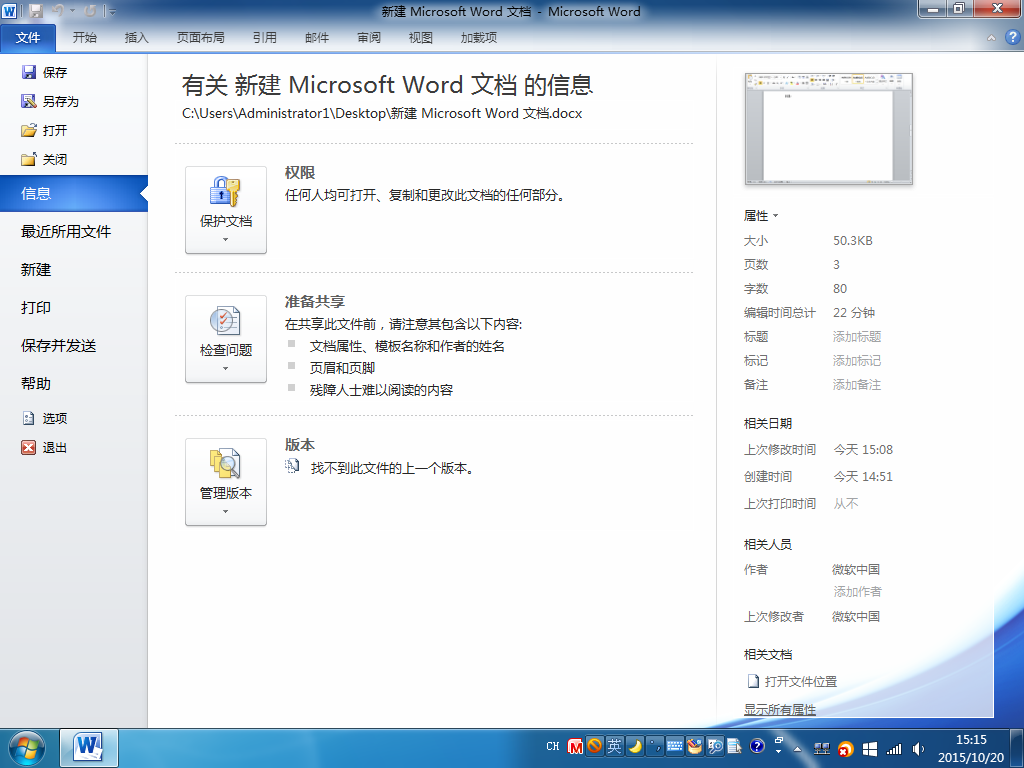Click Exit (退出) in the sidebar
Image resolution: width=1024 pixels, height=768 pixels.
point(44,447)
